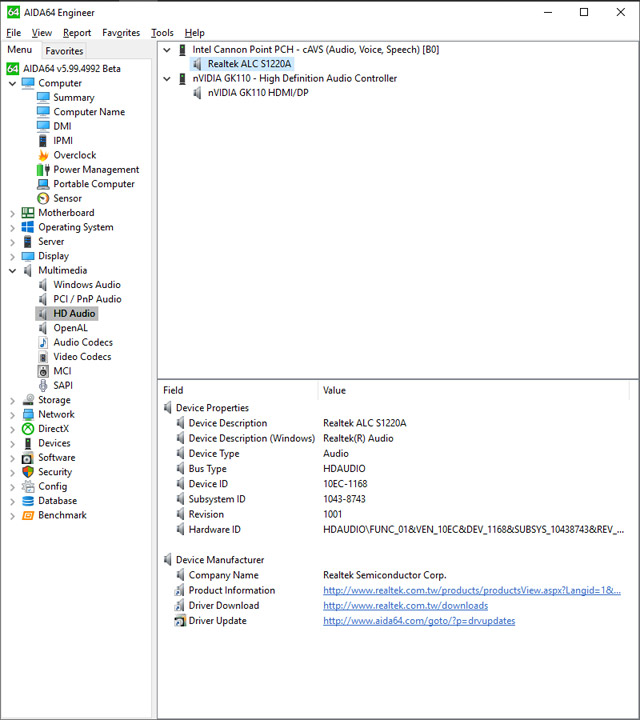Viewport: 640px width, 720px height.
Task: Select the Server tower icon
Action: click(28, 242)
